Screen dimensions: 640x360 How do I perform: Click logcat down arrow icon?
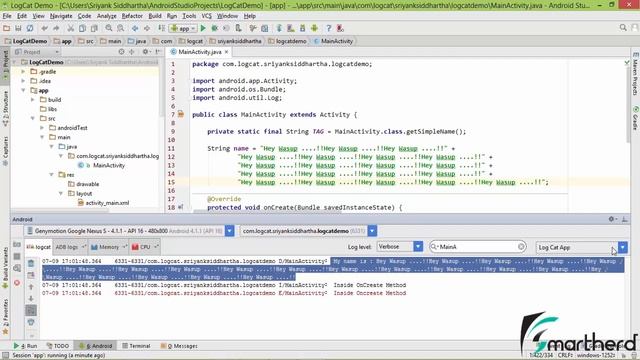click(x=31, y=299)
